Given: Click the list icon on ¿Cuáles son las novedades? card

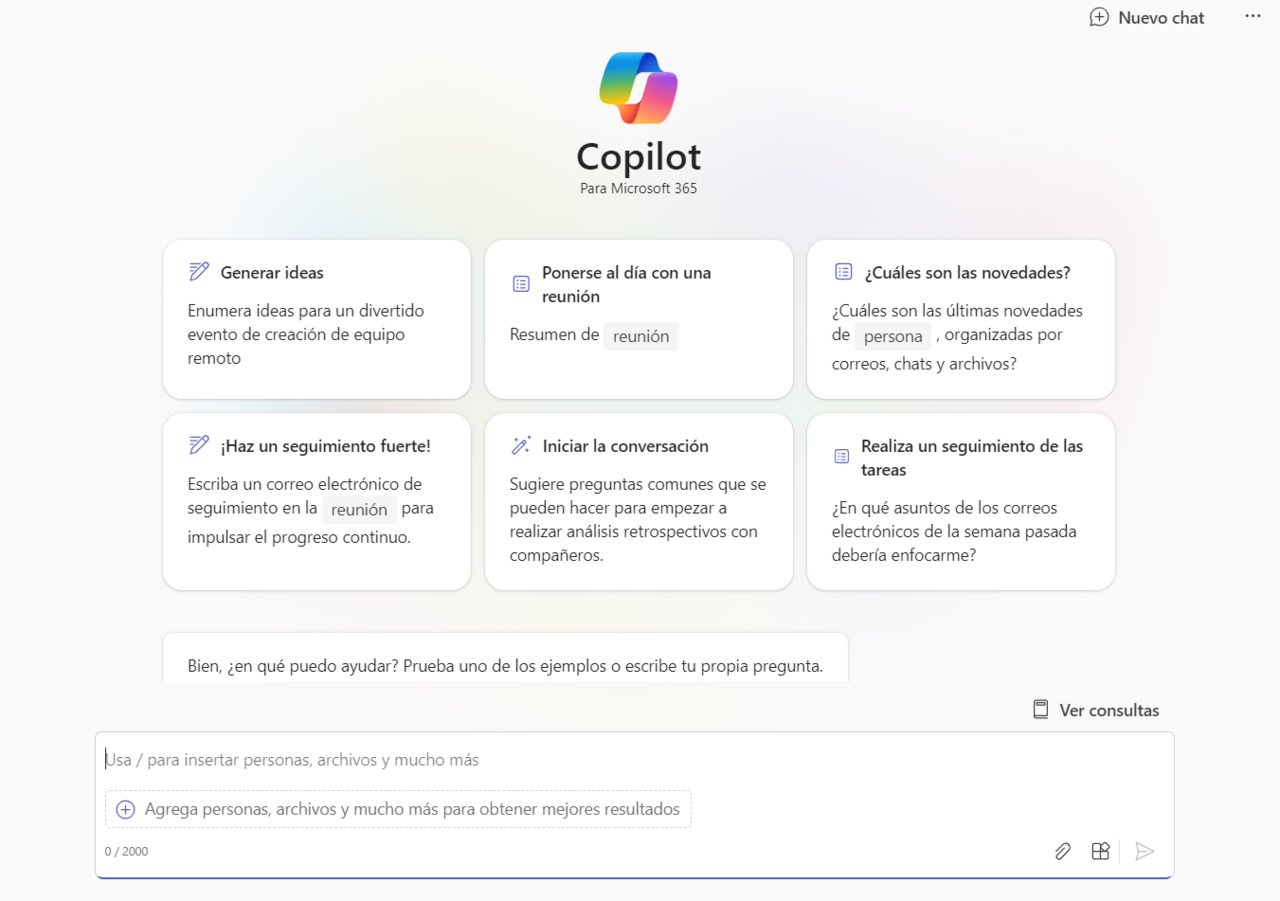Looking at the screenshot, I should [x=841, y=270].
